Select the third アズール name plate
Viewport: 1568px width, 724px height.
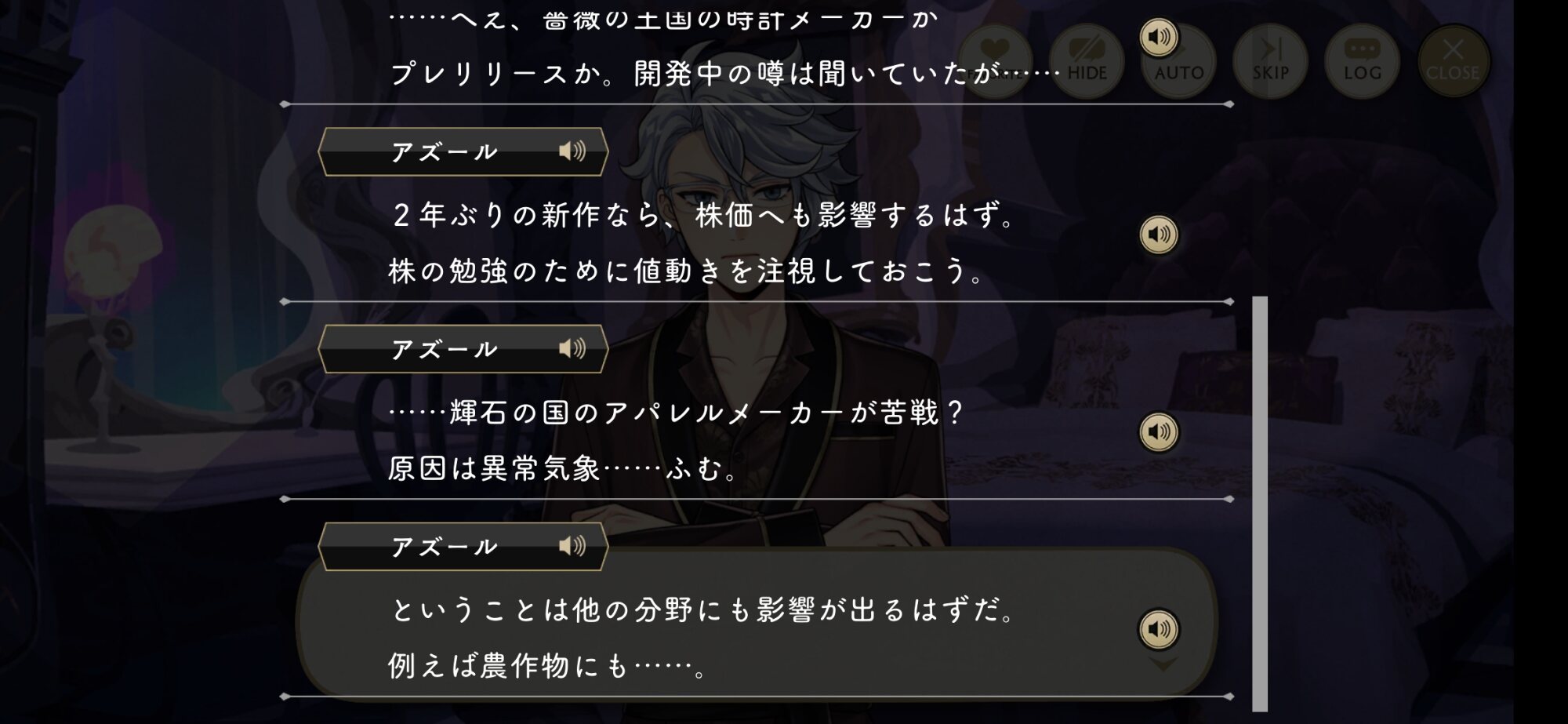463,546
